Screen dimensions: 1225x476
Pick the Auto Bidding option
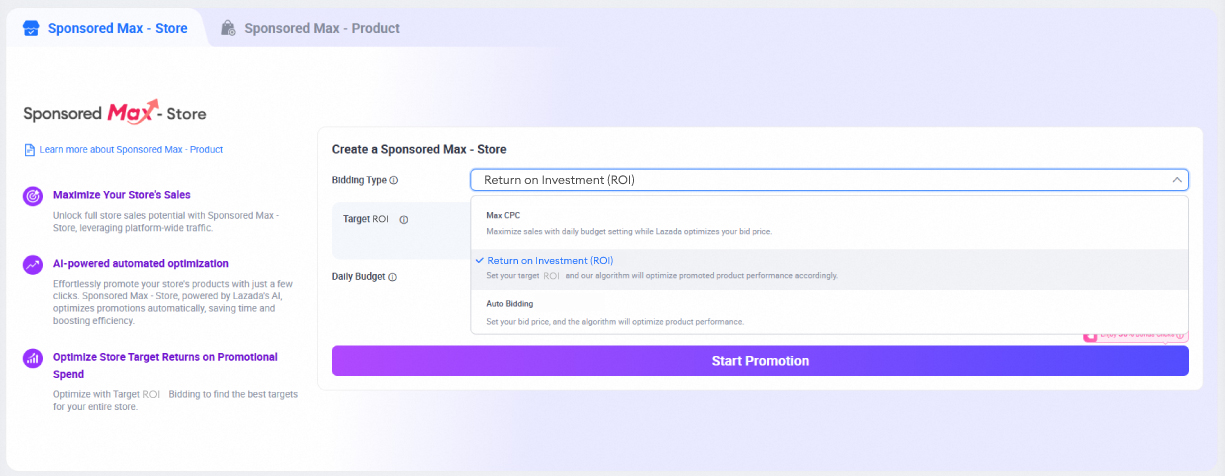[x=829, y=312]
